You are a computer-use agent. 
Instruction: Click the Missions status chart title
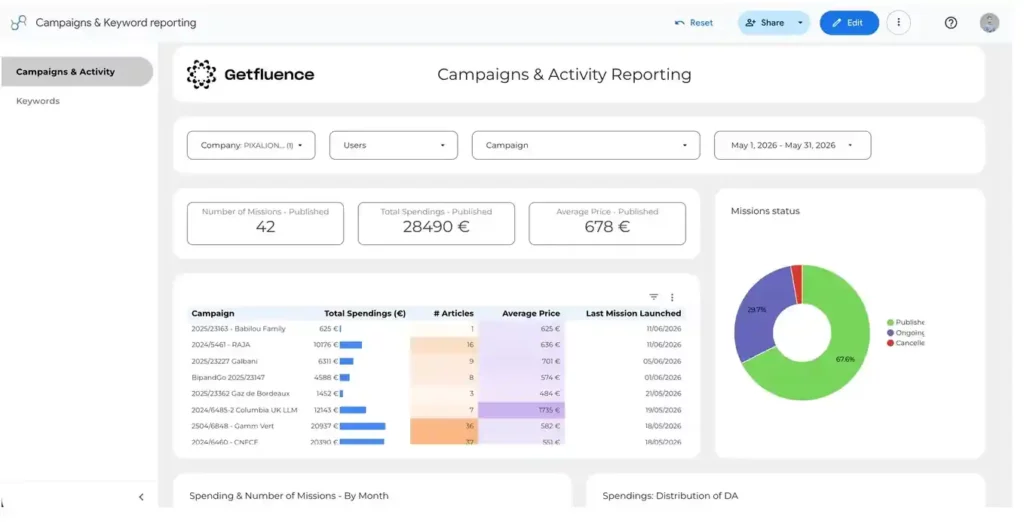tap(765, 211)
